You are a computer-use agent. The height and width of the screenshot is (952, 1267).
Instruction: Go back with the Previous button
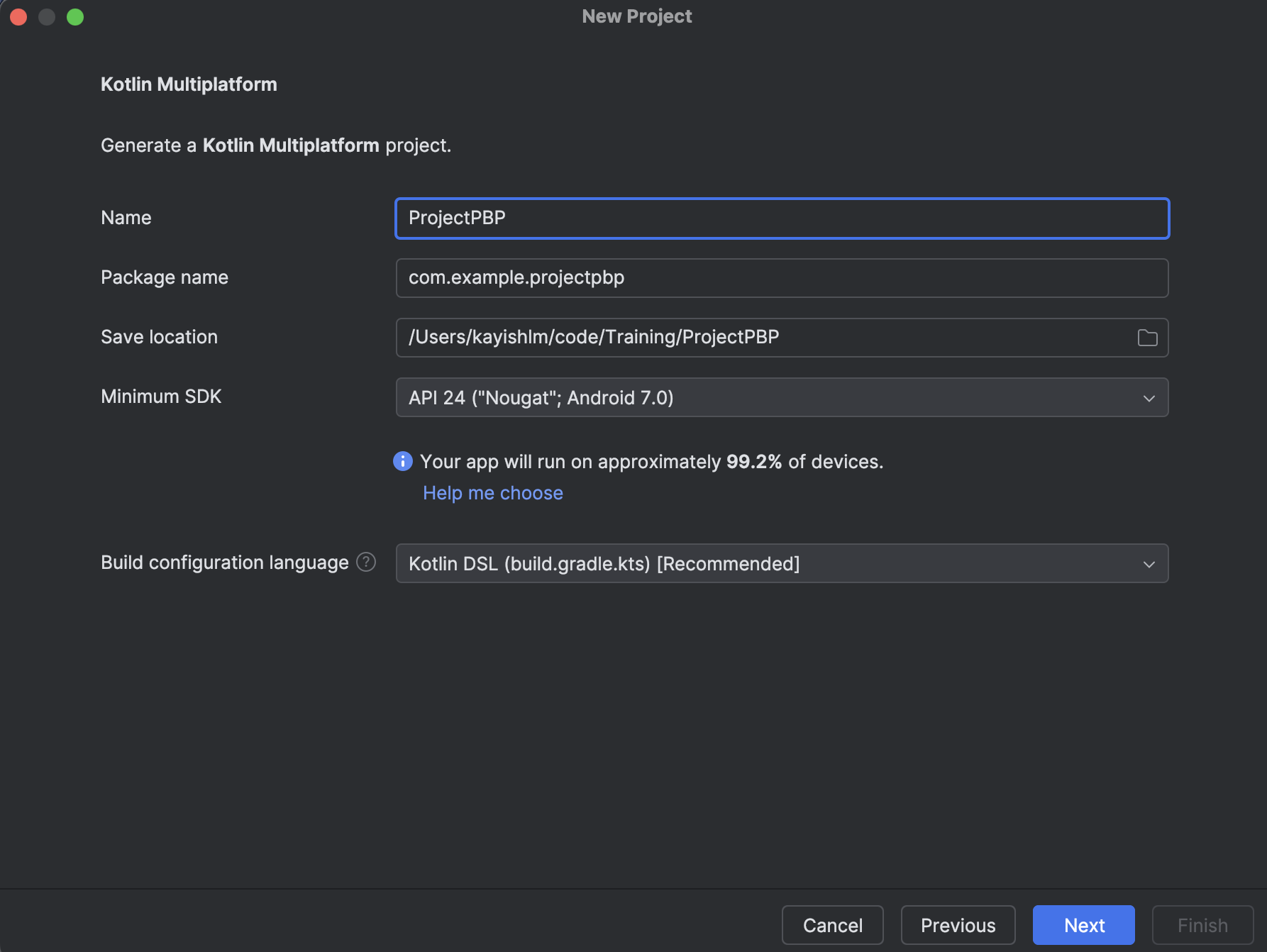pos(958,925)
